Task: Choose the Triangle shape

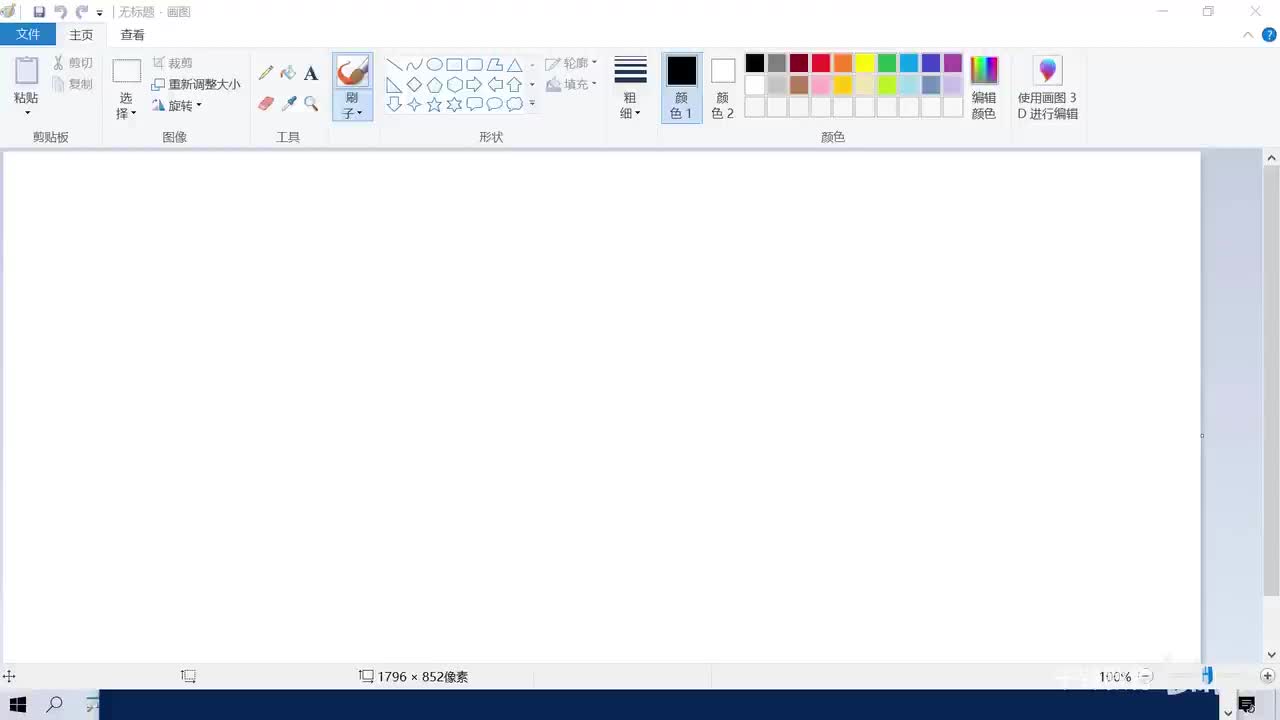Action: (514, 65)
